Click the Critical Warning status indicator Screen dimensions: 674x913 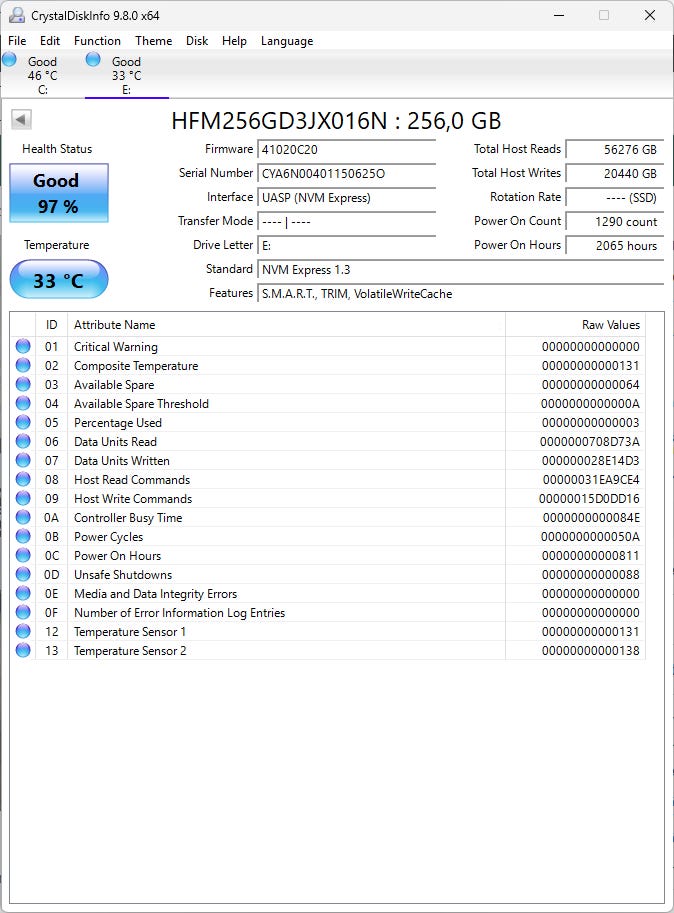coord(23,347)
